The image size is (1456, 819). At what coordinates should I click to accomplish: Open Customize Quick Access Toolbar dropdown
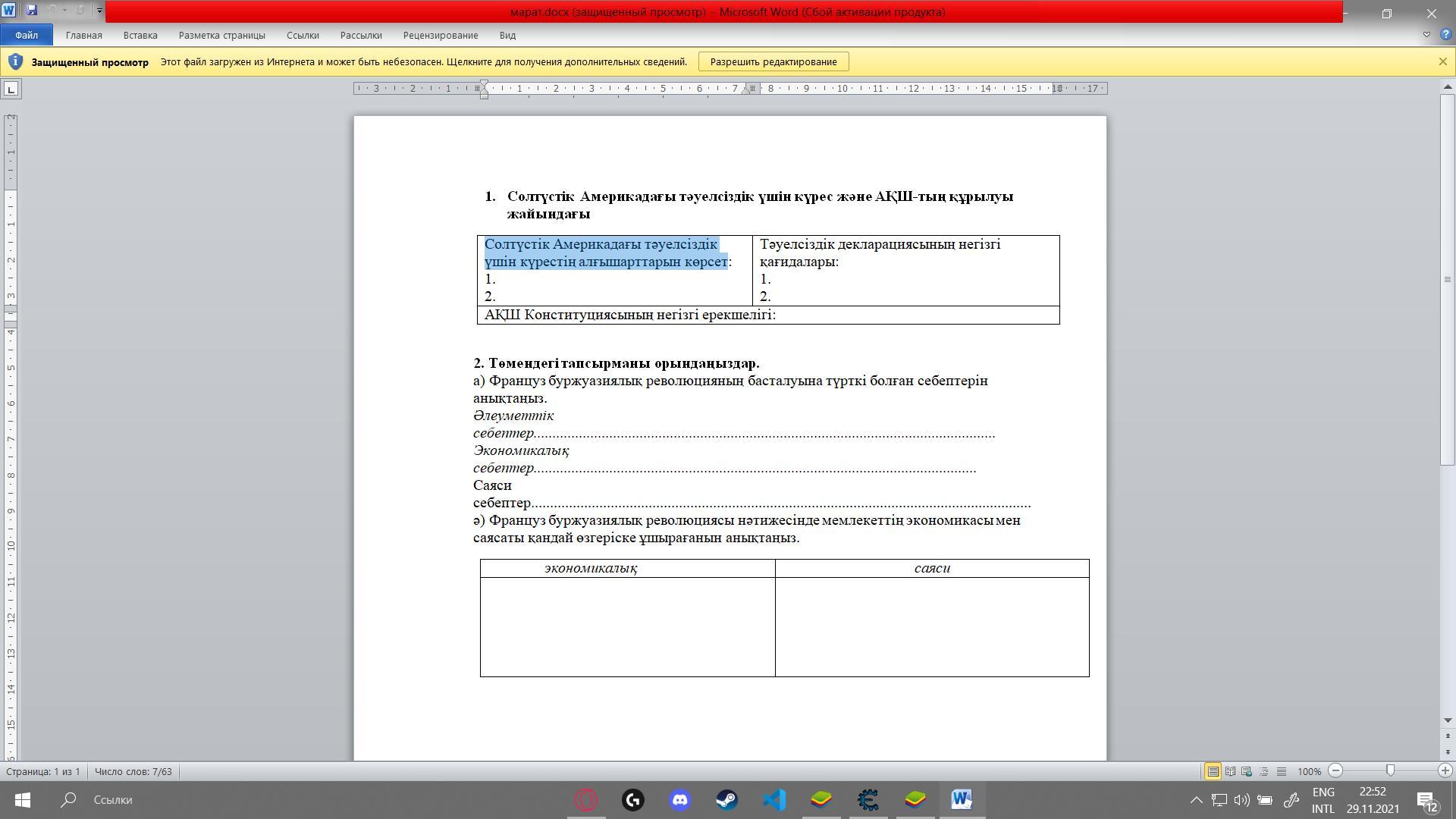point(99,11)
